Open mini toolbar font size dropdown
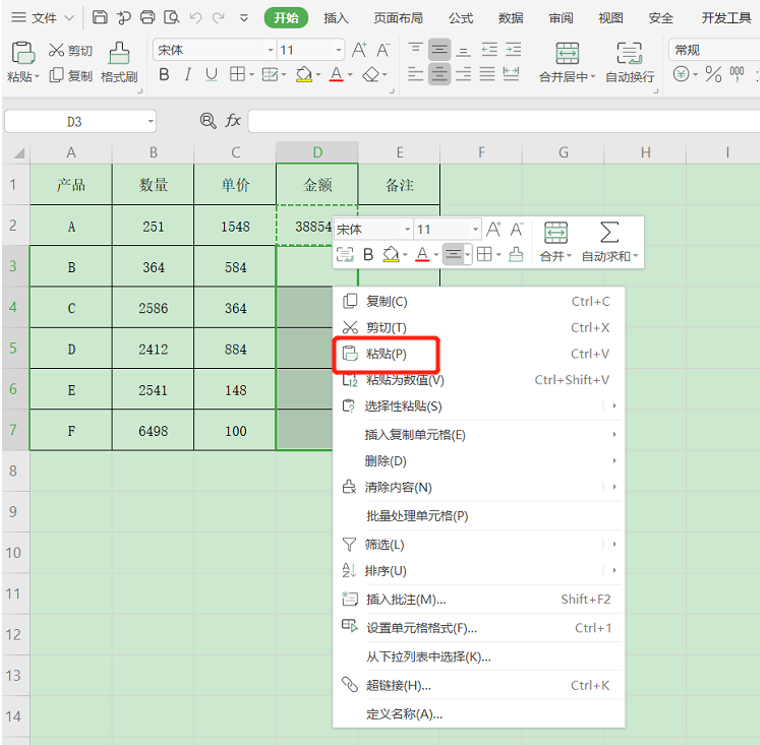The width and height of the screenshot is (760, 745). click(x=475, y=229)
